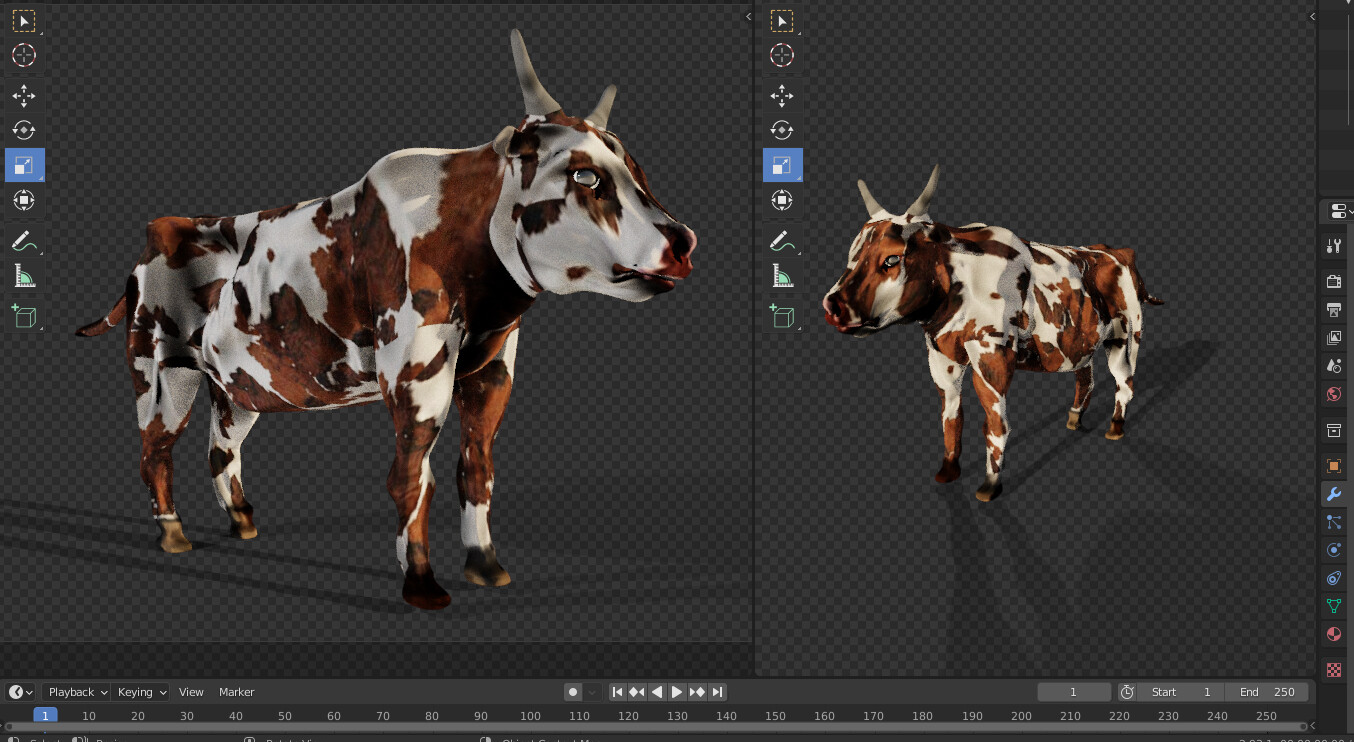
Task: Toggle the stopwatch icon beside the frame field
Action: pyautogui.click(x=1127, y=691)
